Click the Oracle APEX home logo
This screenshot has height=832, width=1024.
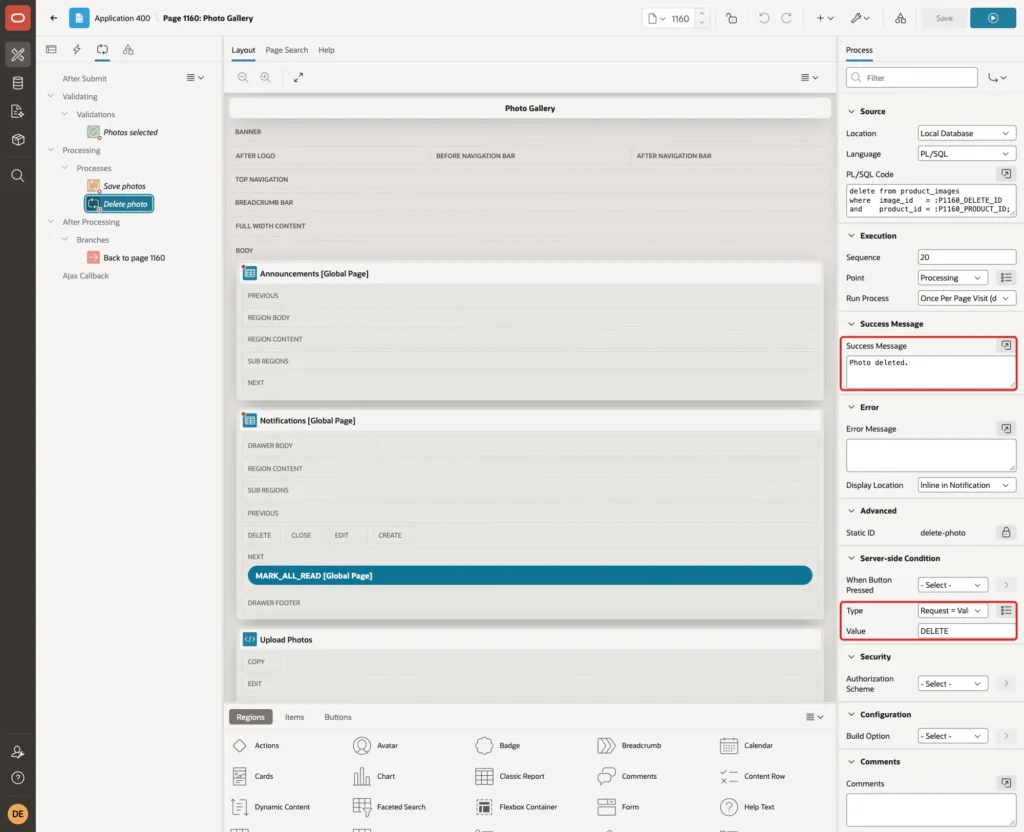tap(18, 18)
